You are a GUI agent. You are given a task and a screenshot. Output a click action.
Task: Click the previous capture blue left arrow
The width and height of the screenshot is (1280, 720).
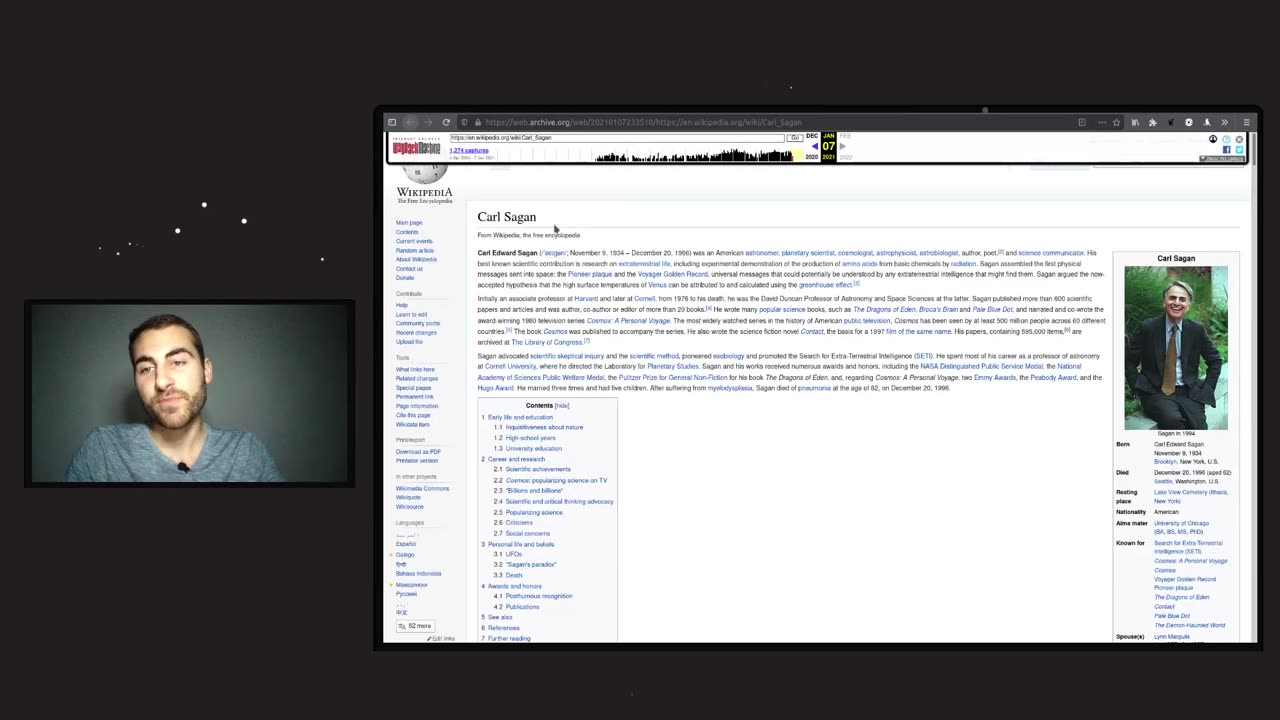coord(814,147)
